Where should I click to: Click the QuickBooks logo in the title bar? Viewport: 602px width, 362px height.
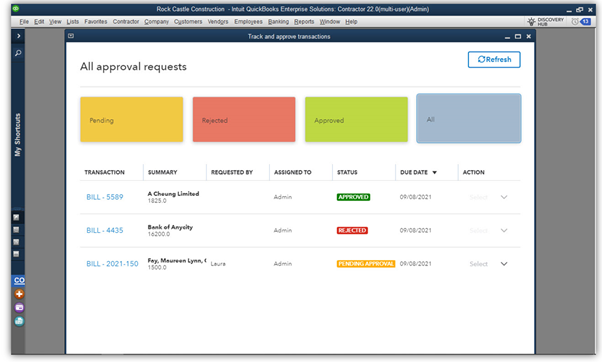coord(16,8)
